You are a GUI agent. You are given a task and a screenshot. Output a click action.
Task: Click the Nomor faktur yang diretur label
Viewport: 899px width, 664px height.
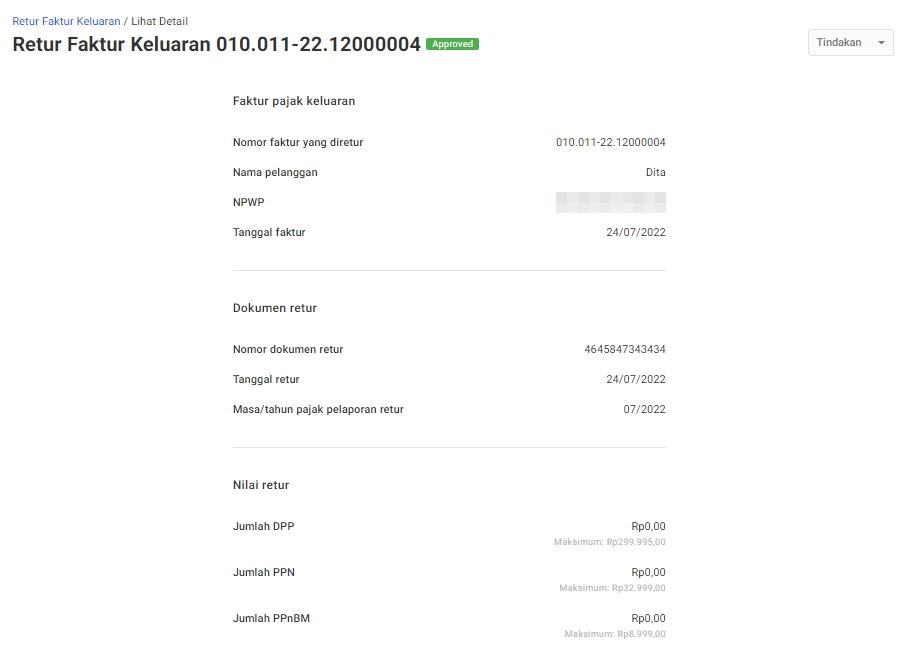coord(298,142)
